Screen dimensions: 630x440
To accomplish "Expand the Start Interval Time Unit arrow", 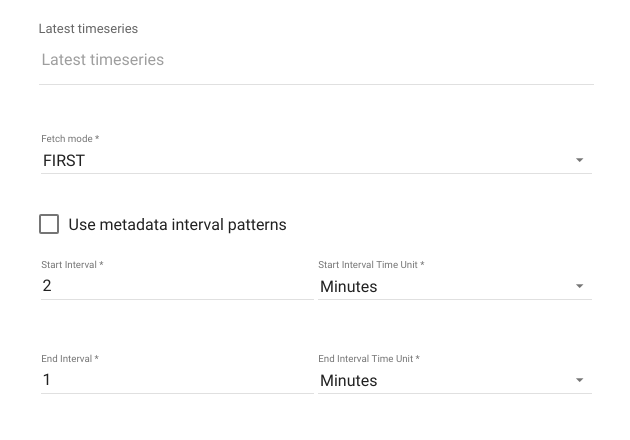I will (579, 286).
